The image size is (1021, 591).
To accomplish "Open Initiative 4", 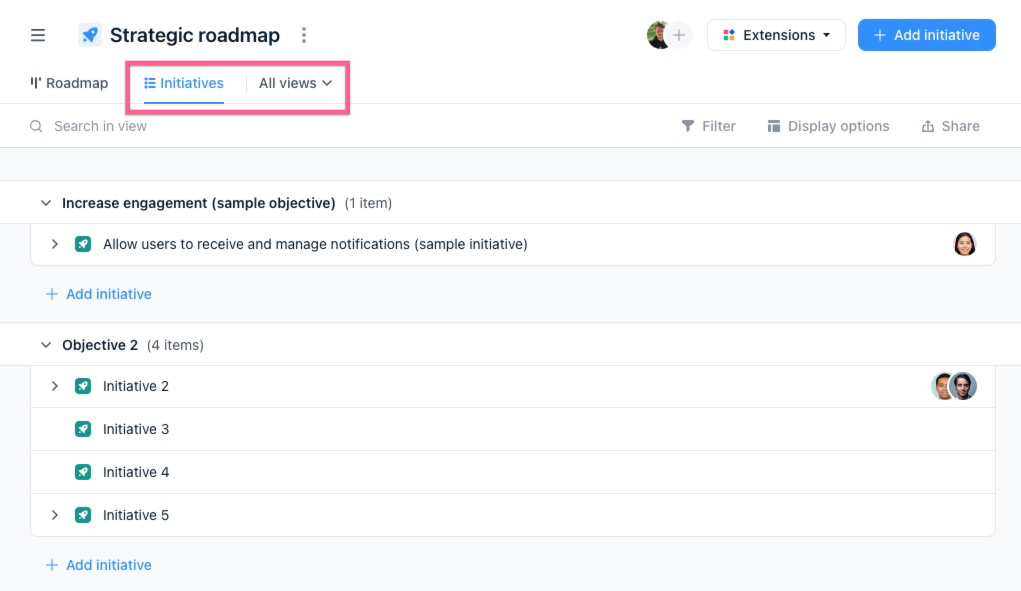I will 135,472.
